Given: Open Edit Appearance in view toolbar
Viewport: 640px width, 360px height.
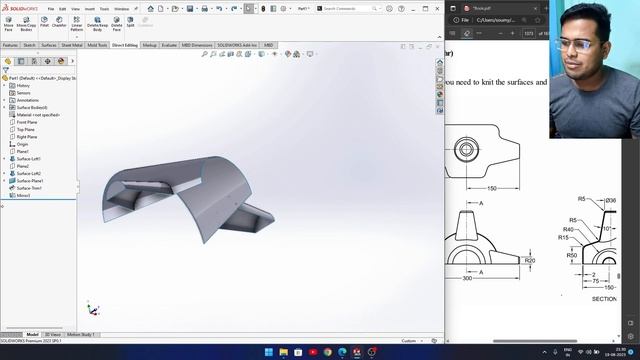Looking at the screenshot, I should pos(288,54).
